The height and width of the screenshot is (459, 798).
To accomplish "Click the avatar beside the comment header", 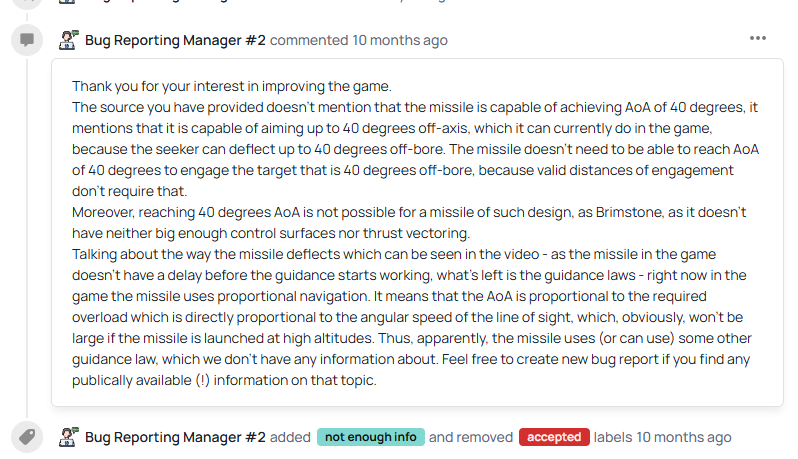I will [x=68, y=40].
